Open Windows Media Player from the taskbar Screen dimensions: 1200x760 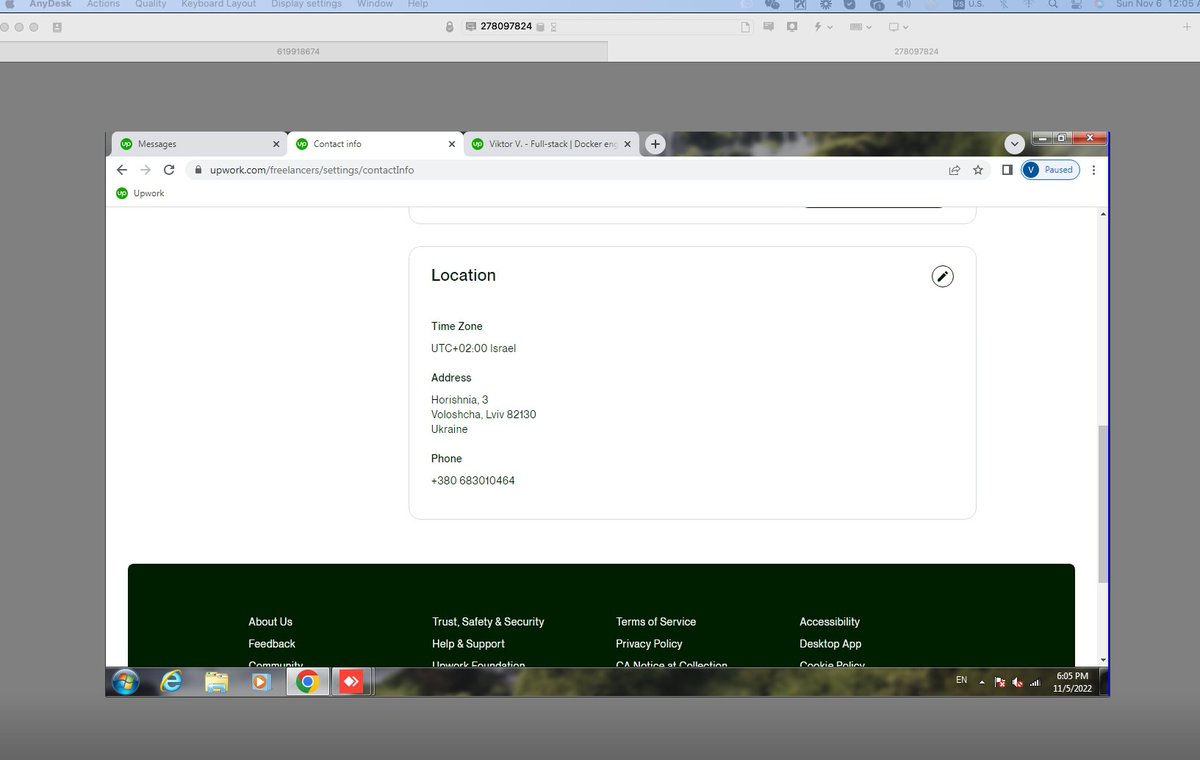click(x=261, y=682)
